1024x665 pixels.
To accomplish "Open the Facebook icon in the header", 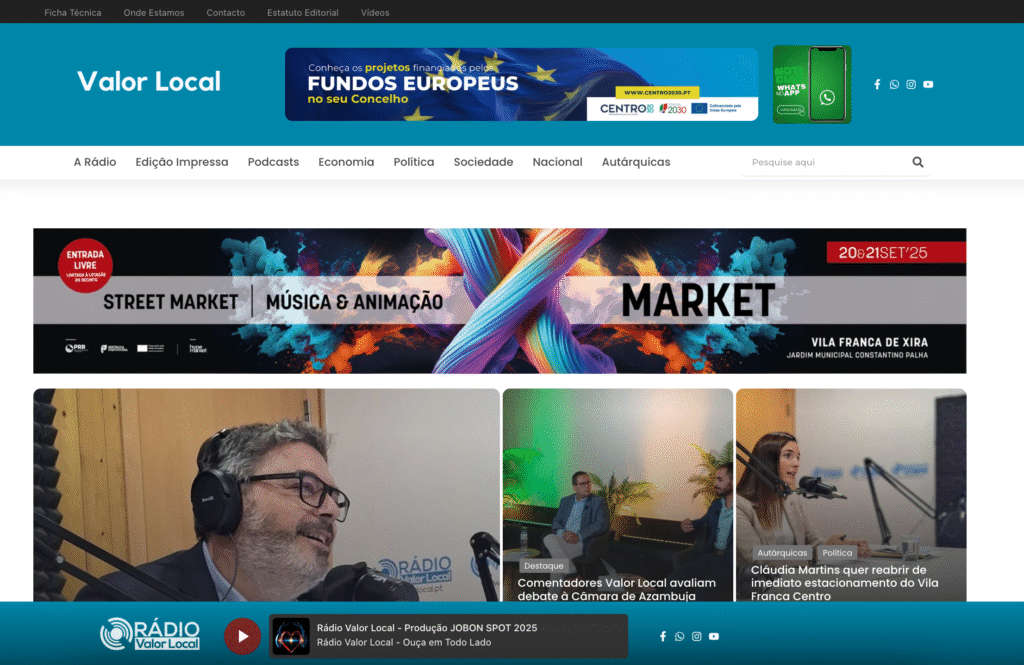I will point(878,84).
